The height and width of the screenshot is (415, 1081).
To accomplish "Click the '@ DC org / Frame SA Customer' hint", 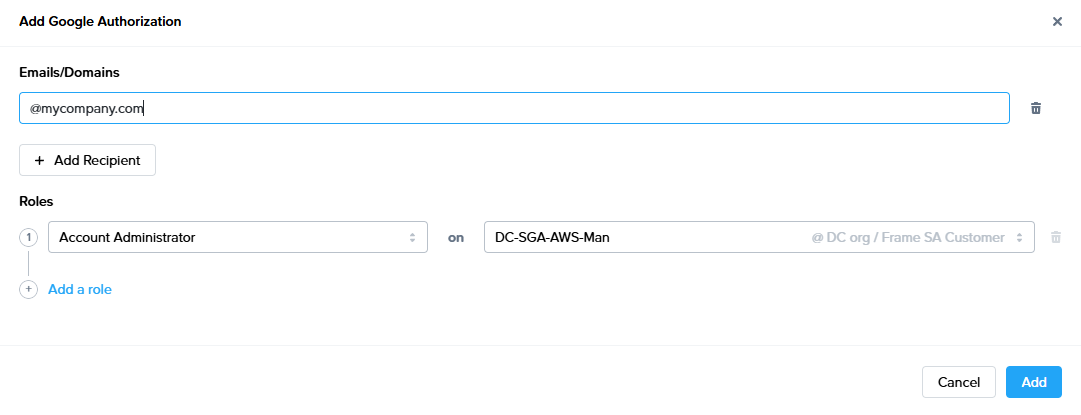I will pyautogui.click(x=907, y=237).
